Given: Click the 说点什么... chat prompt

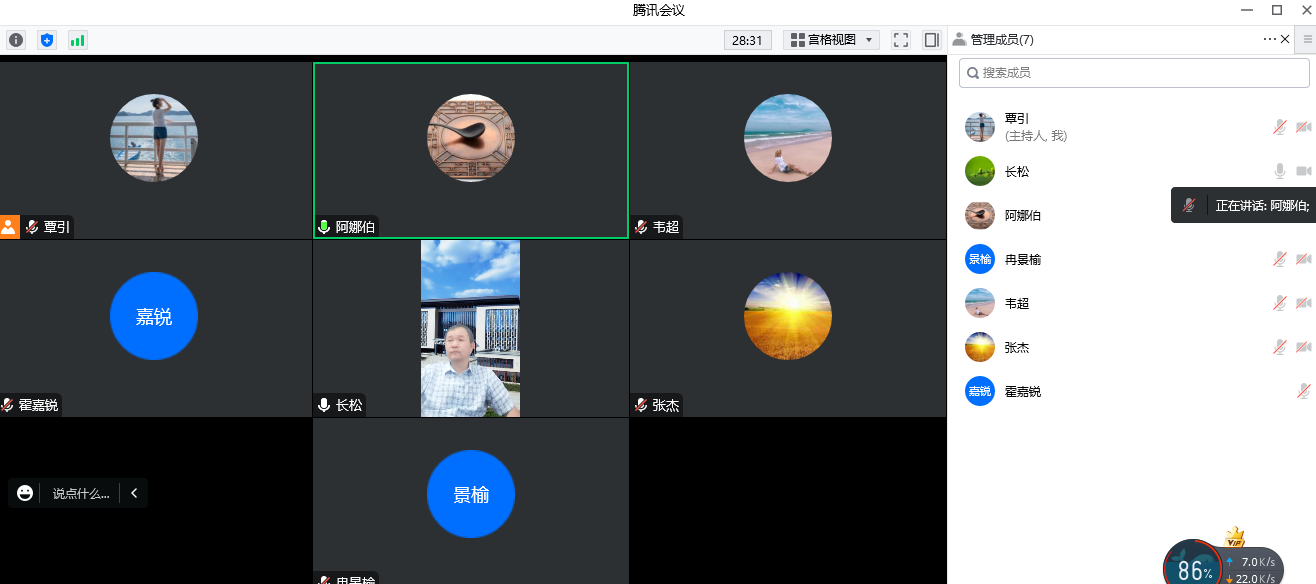Looking at the screenshot, I should pyautogui.click(x=81, y=493).
